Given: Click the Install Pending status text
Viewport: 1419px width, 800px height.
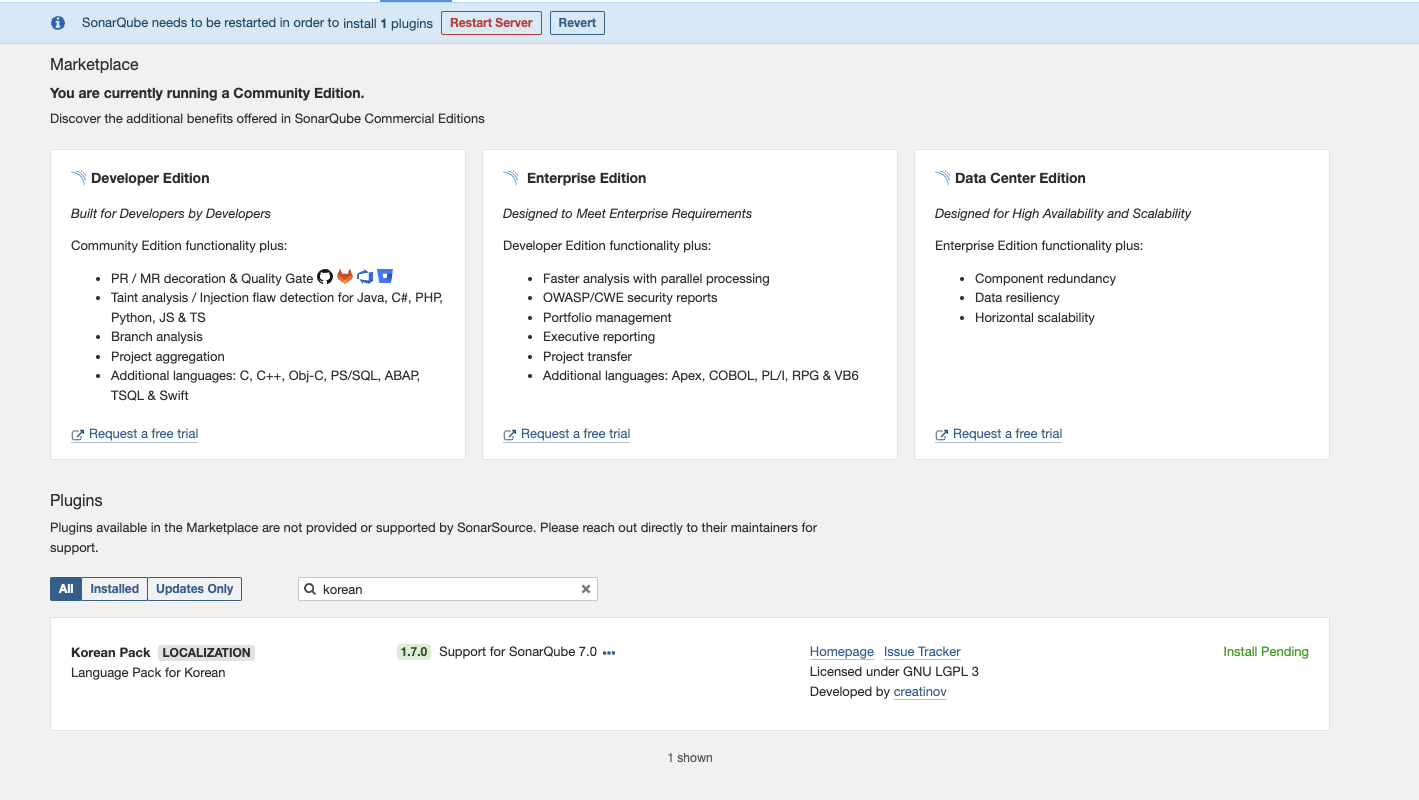Looking at the screenshot, I should [x=1266, y=652].
